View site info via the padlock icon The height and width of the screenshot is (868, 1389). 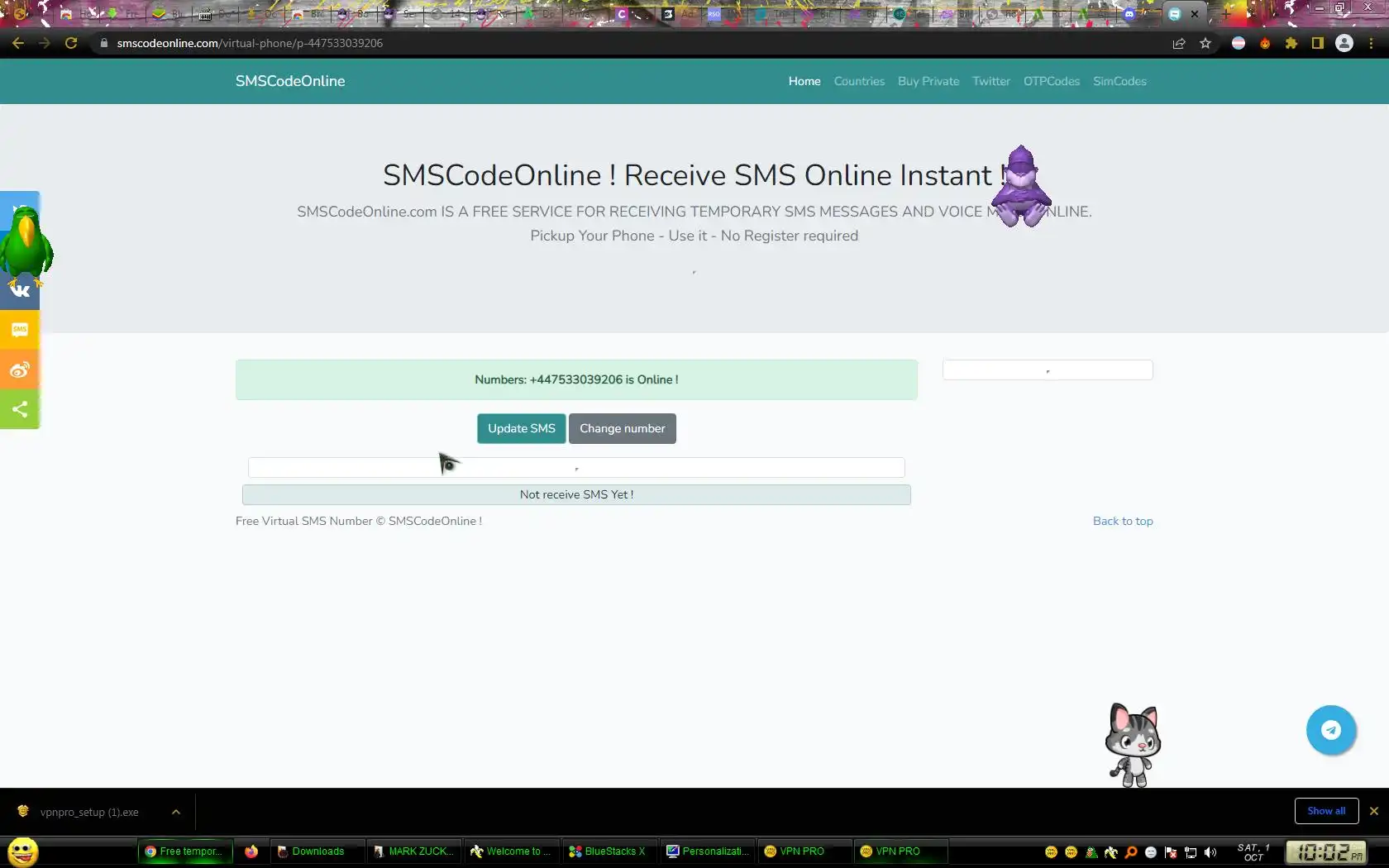pos(103,43)
